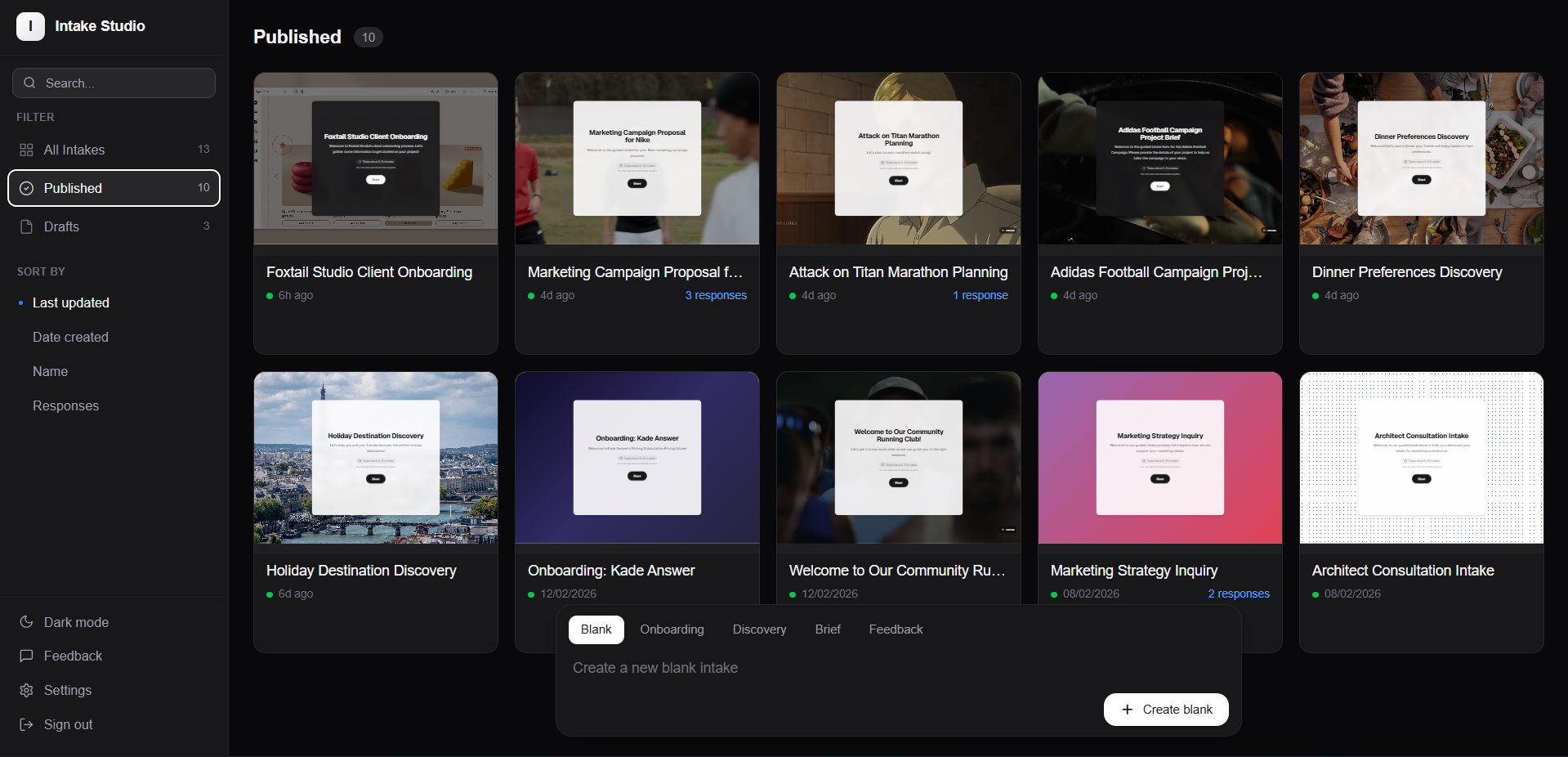Open the Brief template tab
This screenshot has width=1568, height=757.
(x=827, y=629)
